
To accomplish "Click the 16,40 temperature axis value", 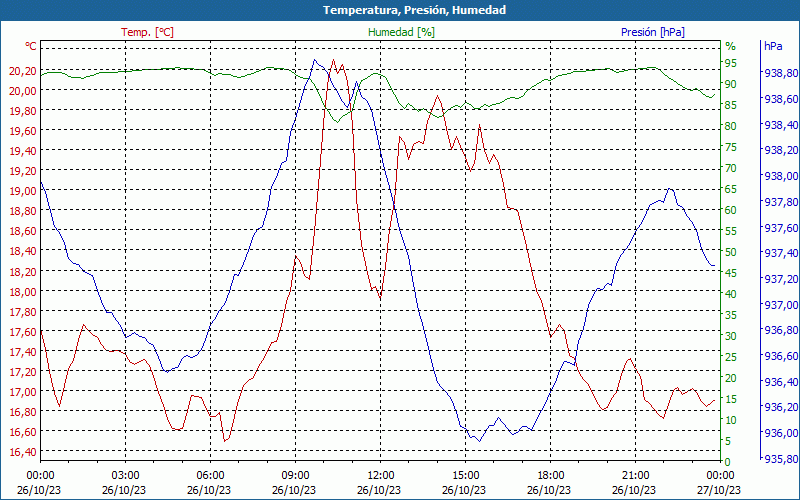I will coord(23,452).
